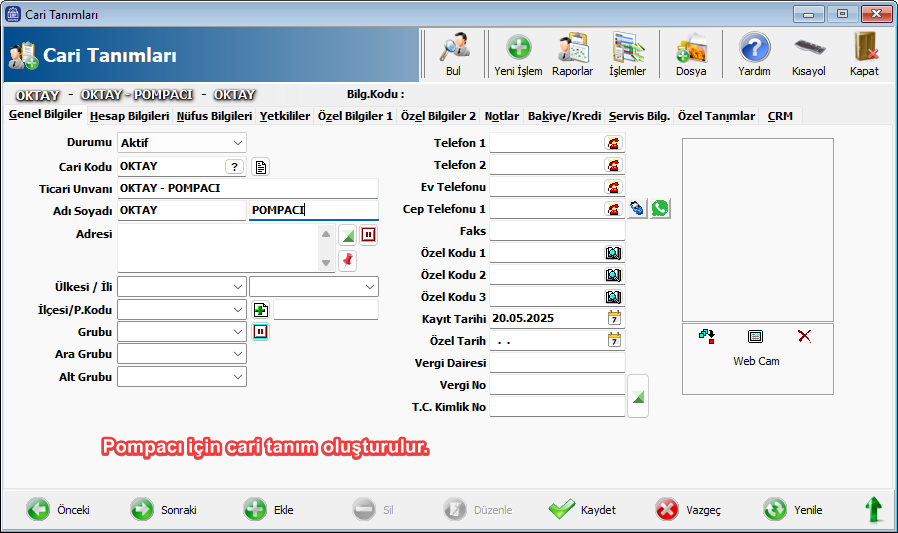Click into the Faks field
898x533 pixels.
(x=557, y=231)
